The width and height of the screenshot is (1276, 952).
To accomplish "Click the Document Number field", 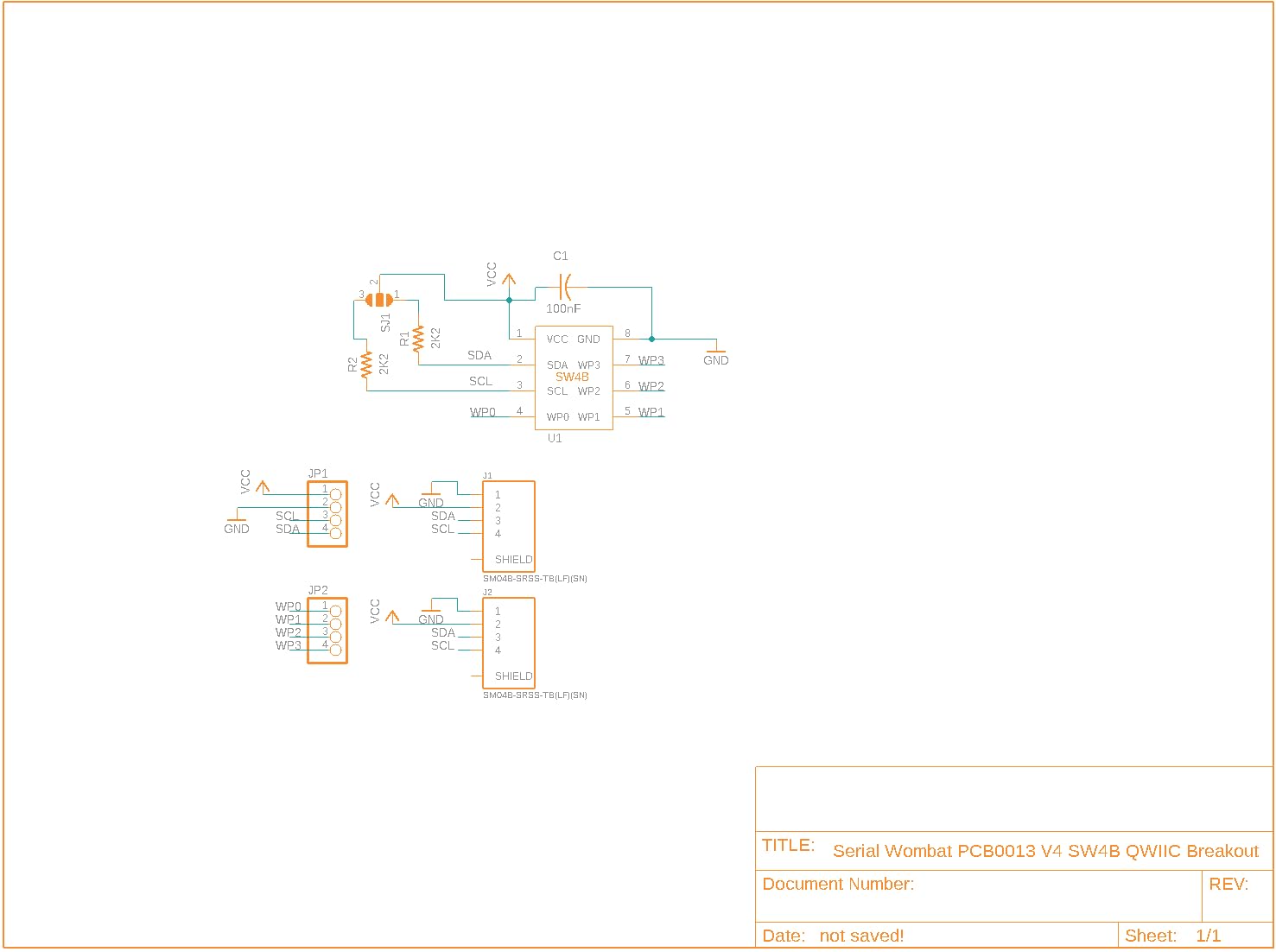I will [x=979, y=896].
